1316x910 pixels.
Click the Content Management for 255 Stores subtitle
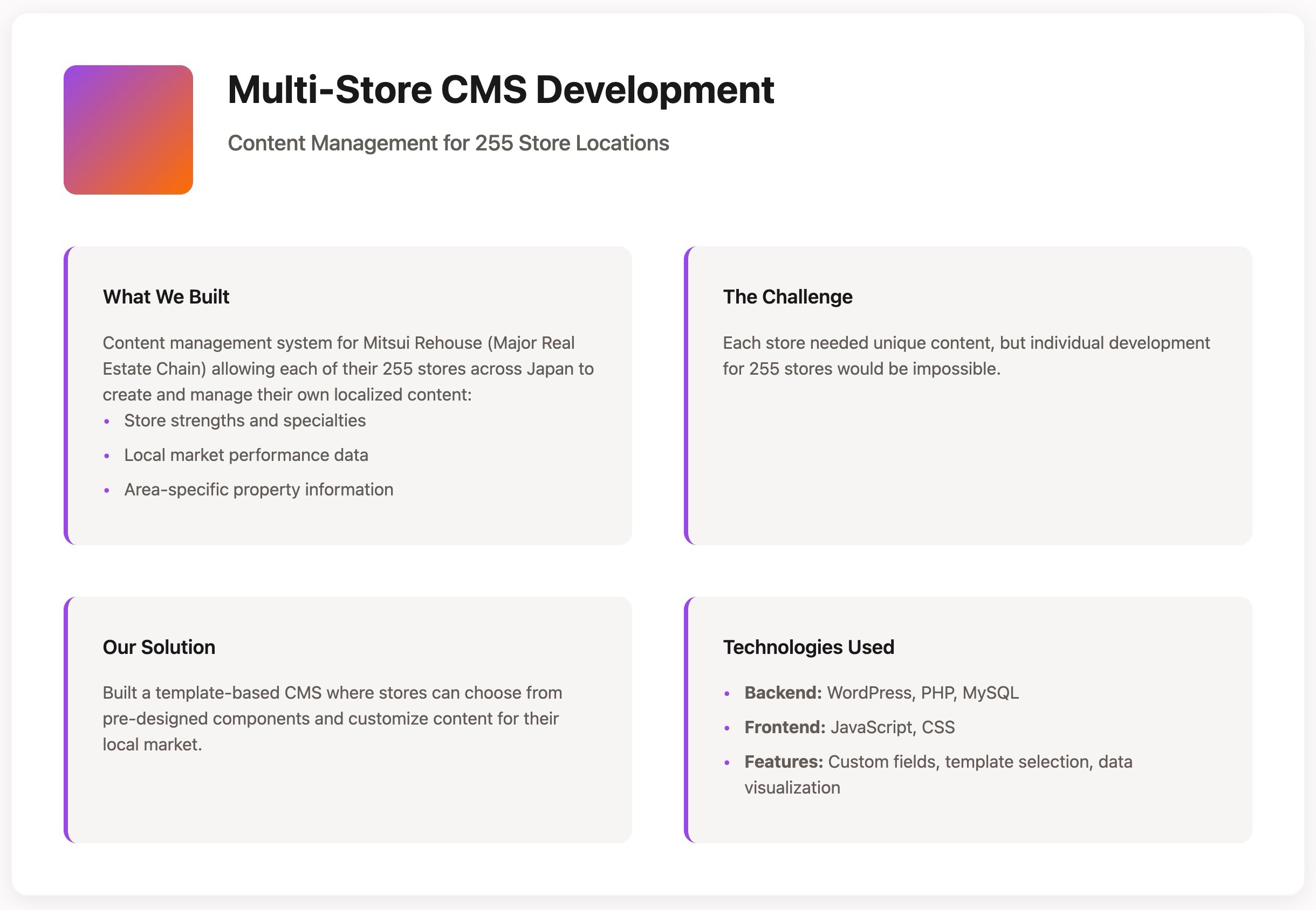click(x=448, y=143)
